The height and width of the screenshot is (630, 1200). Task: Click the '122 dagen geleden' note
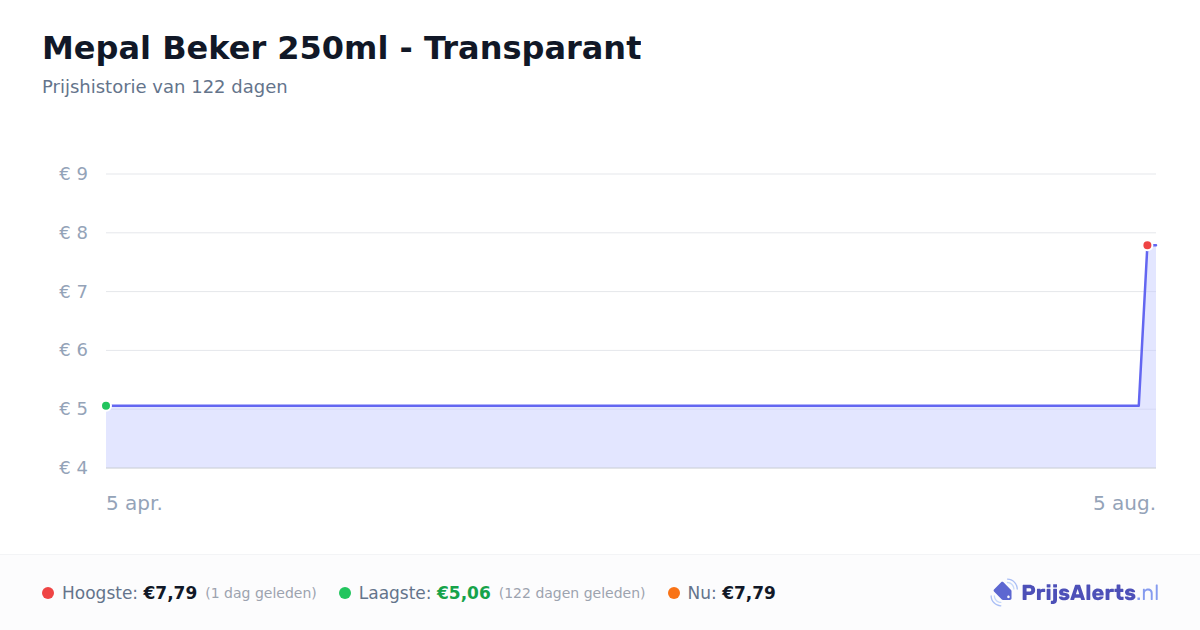point(572,593)
